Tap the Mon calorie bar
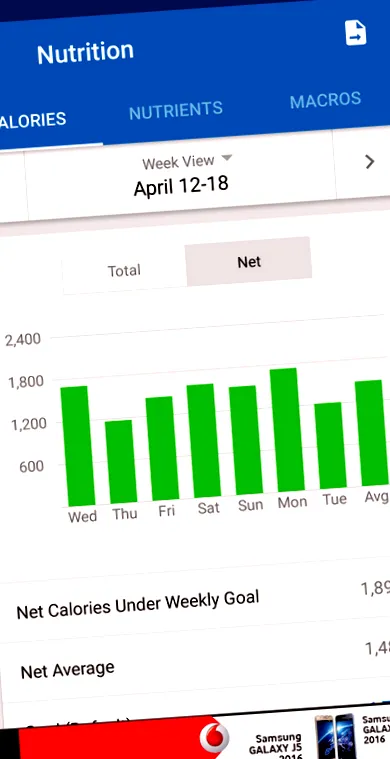The image size is (390, 759). pyautogui.click(x=287, y=430)
